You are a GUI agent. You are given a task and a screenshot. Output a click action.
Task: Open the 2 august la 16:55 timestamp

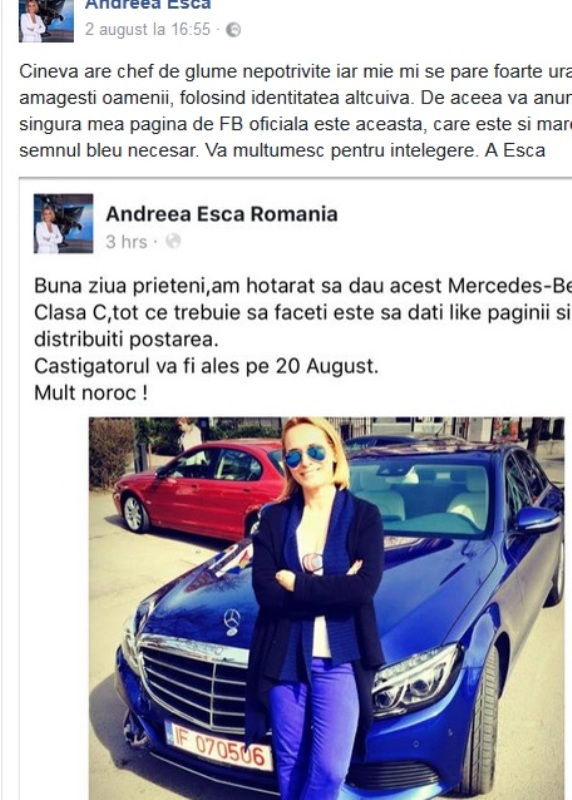pos(147,30)
